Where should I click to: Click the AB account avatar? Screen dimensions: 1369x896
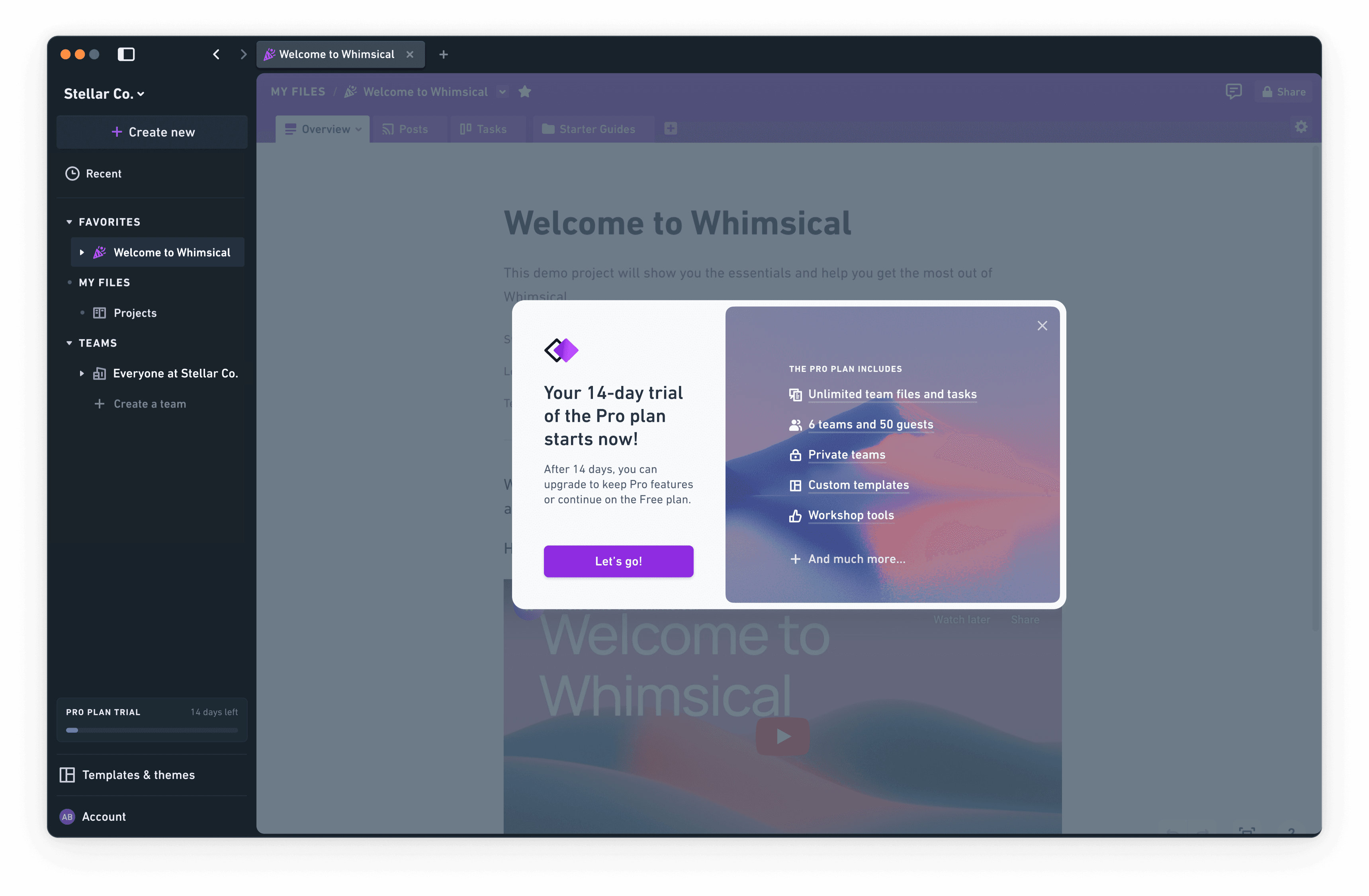[x=67, y=817]
